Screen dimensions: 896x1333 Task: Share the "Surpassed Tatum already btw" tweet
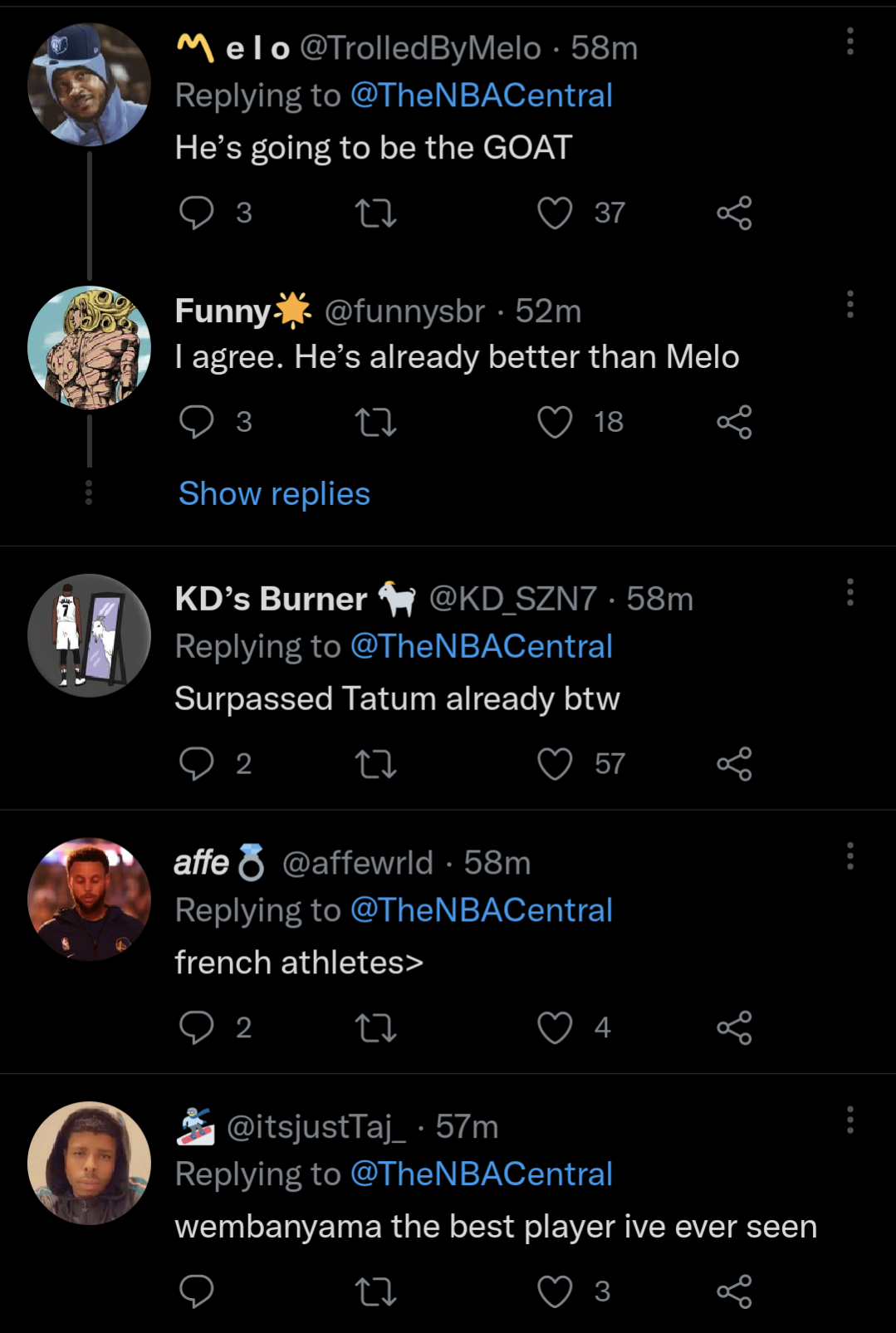(734, 764)
